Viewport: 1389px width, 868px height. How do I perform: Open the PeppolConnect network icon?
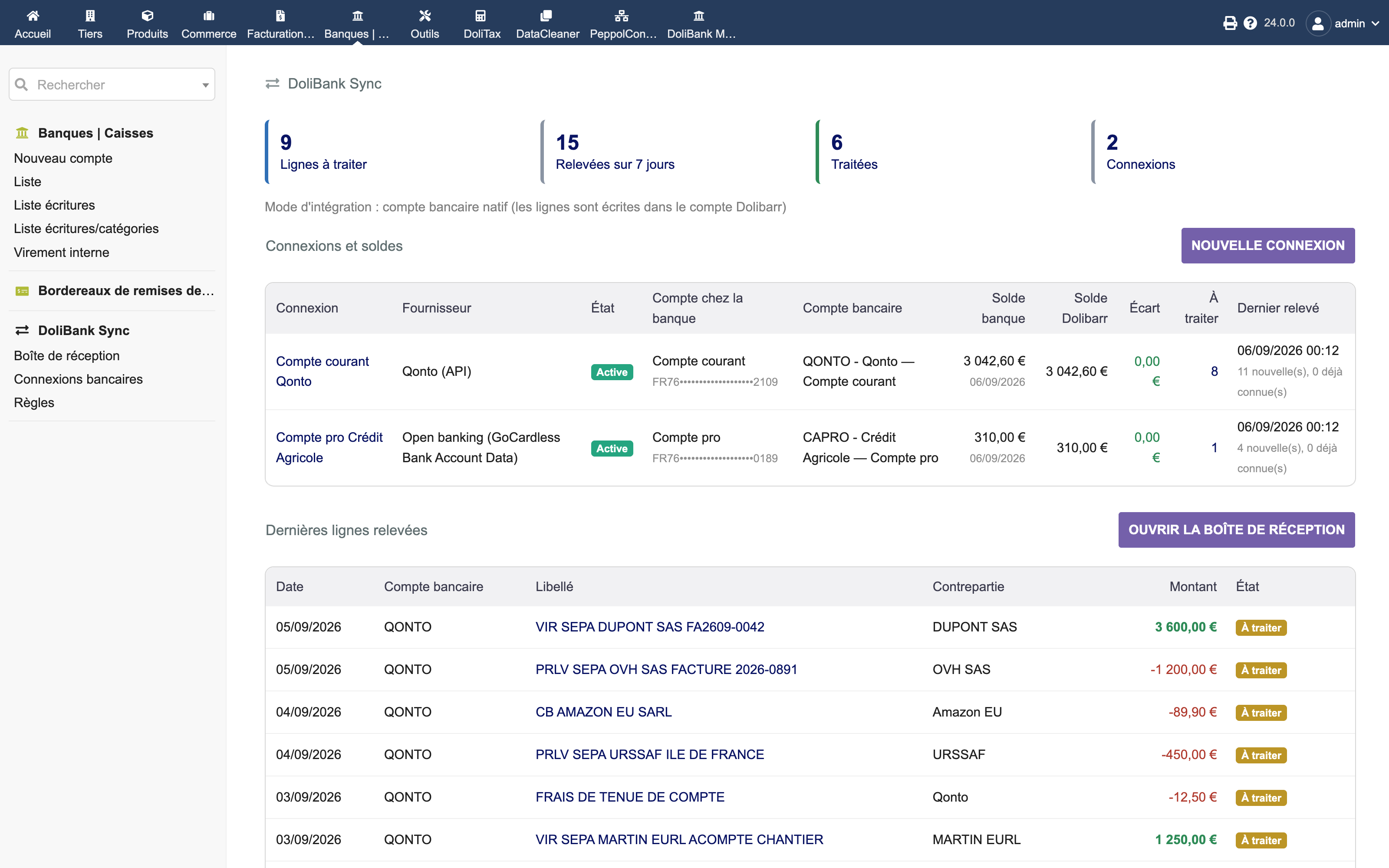click(x=622, y=16)
